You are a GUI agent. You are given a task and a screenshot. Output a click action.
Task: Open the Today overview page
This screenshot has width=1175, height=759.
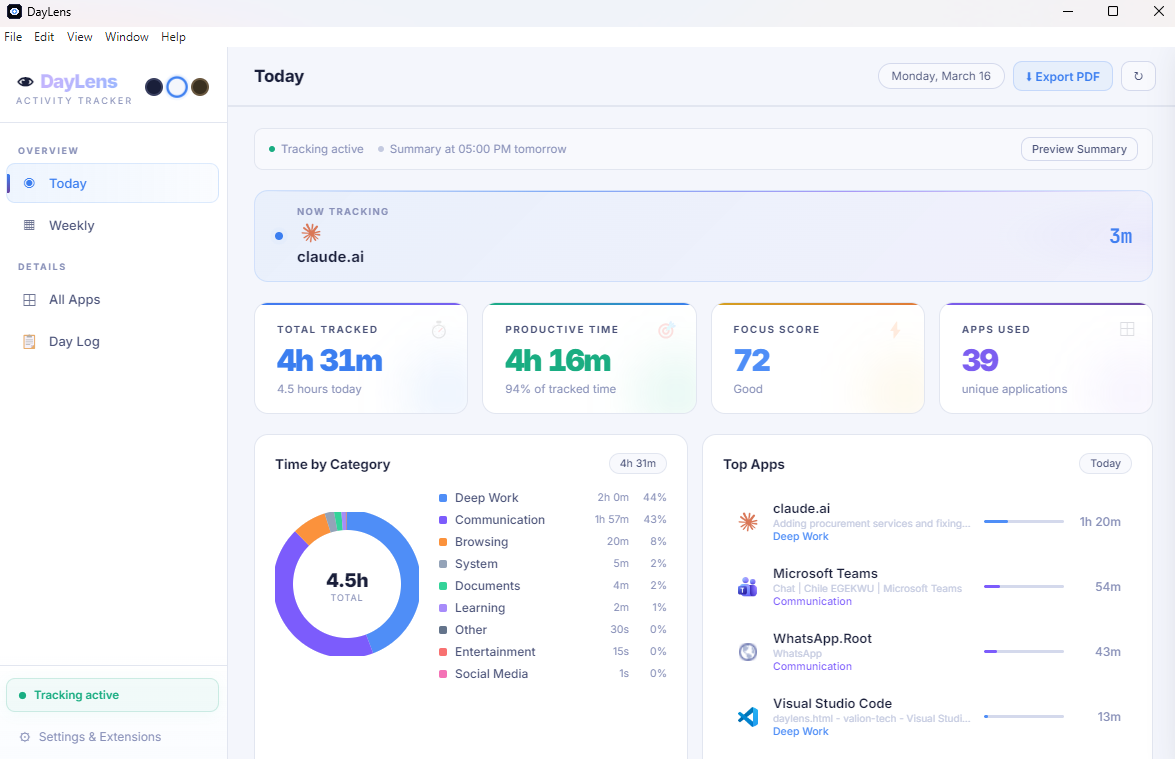point(112,184)
